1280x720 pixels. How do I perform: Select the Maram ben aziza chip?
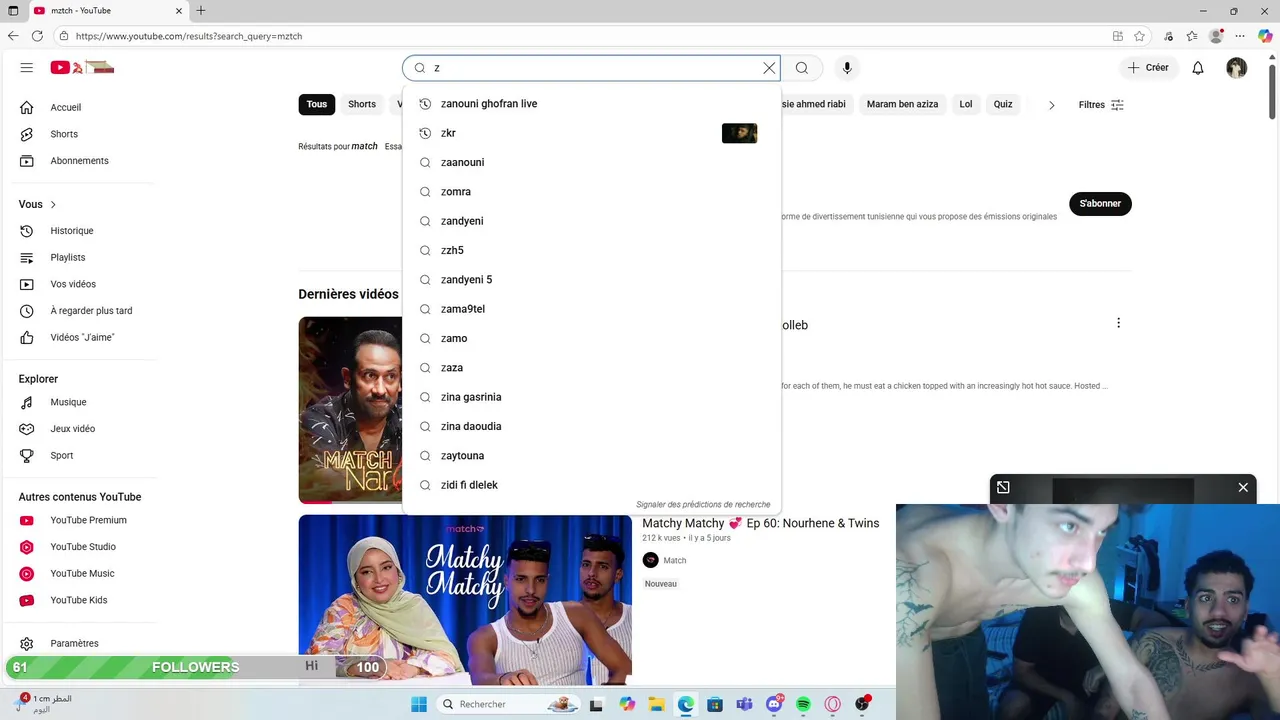click(x=902, y=104)
